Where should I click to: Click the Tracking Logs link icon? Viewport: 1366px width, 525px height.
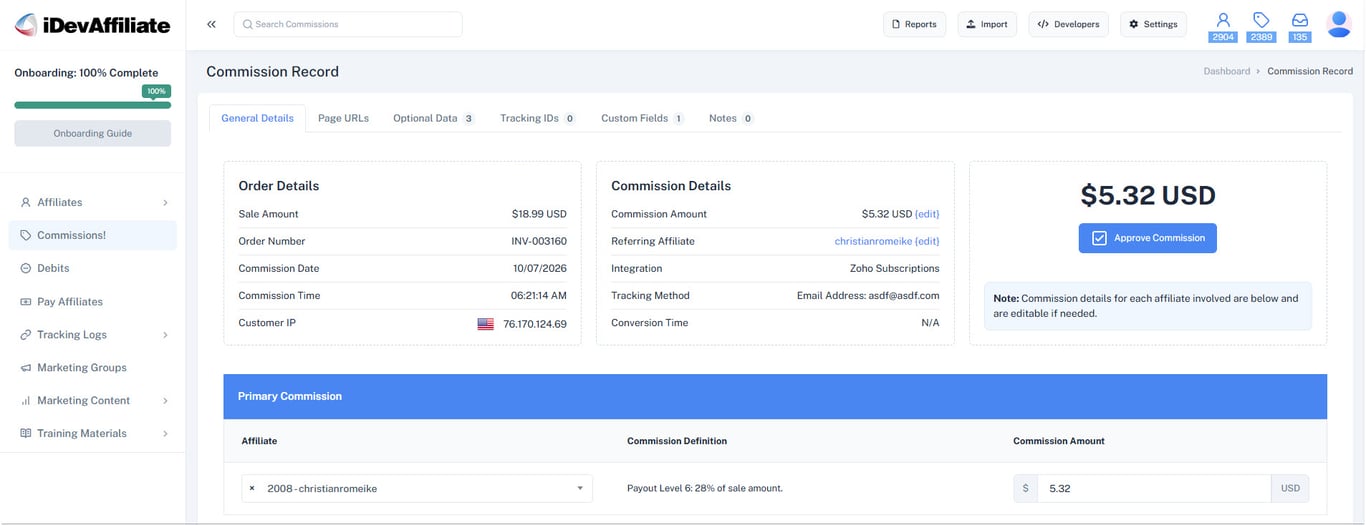[x=26, y=334]
